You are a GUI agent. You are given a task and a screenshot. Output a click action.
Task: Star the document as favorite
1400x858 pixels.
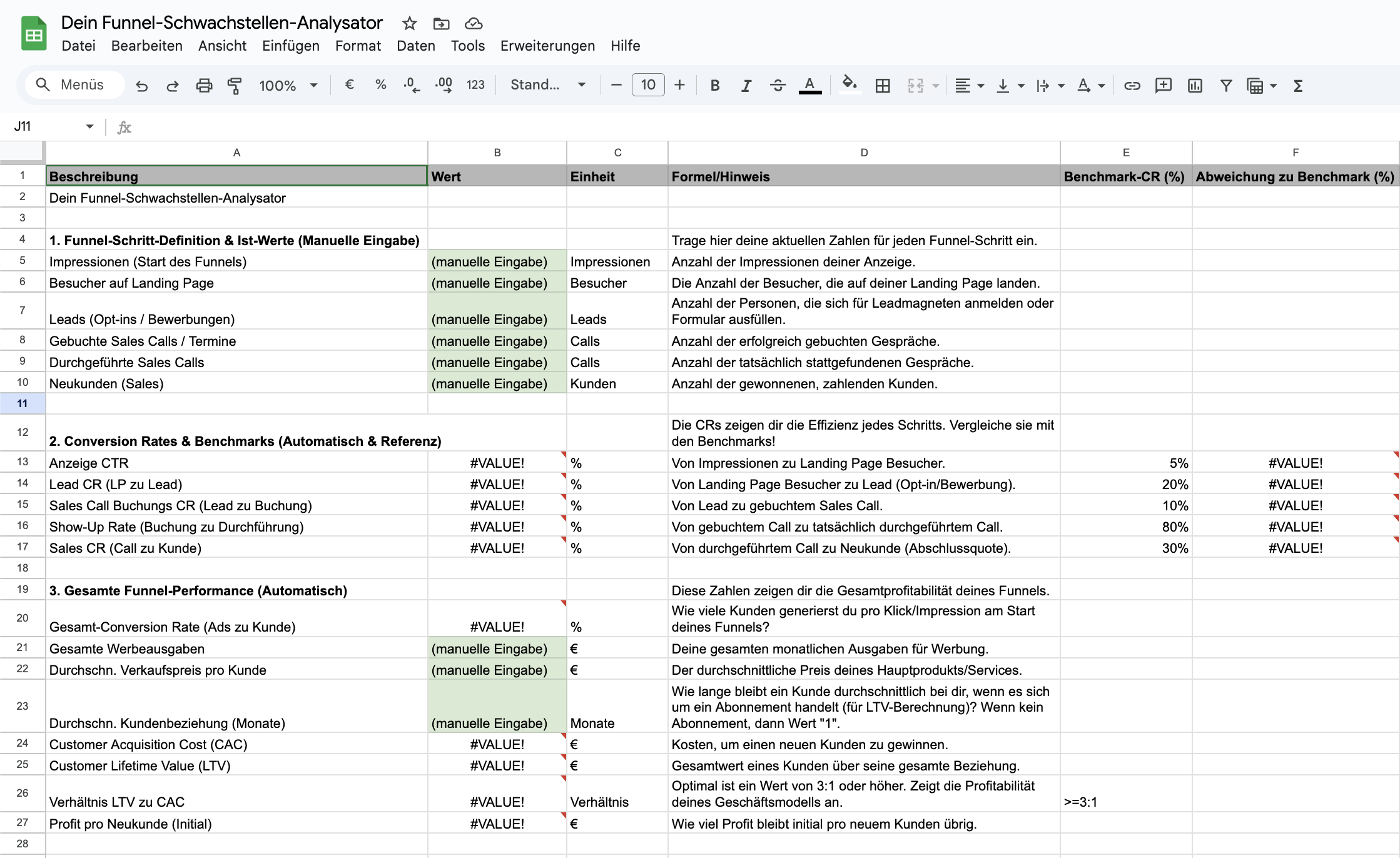click(410, 24)
